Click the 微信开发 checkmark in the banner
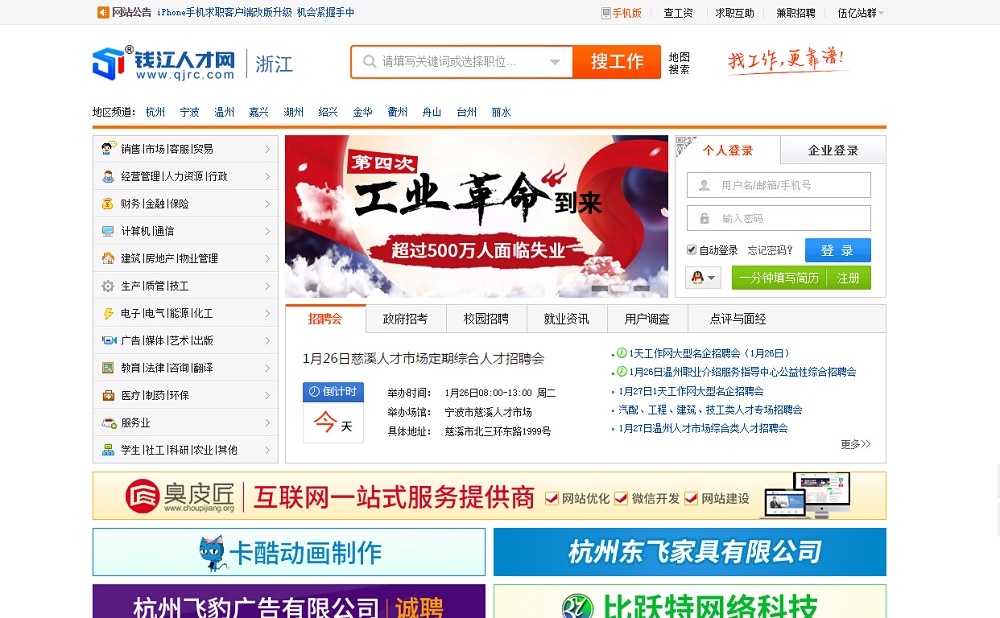 [x=621, y=498]
